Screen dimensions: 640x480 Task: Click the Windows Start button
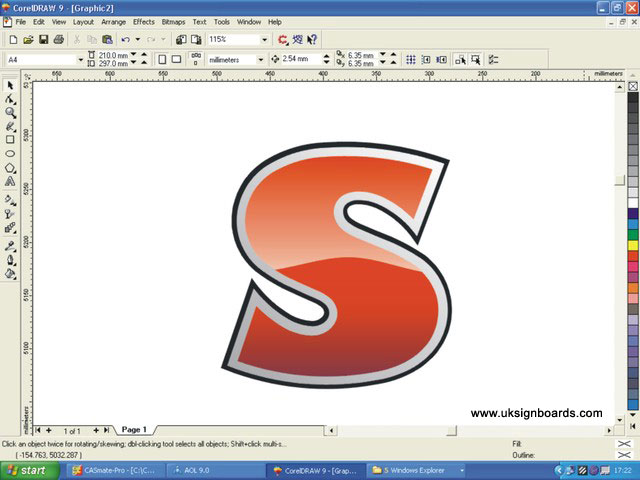26,469
